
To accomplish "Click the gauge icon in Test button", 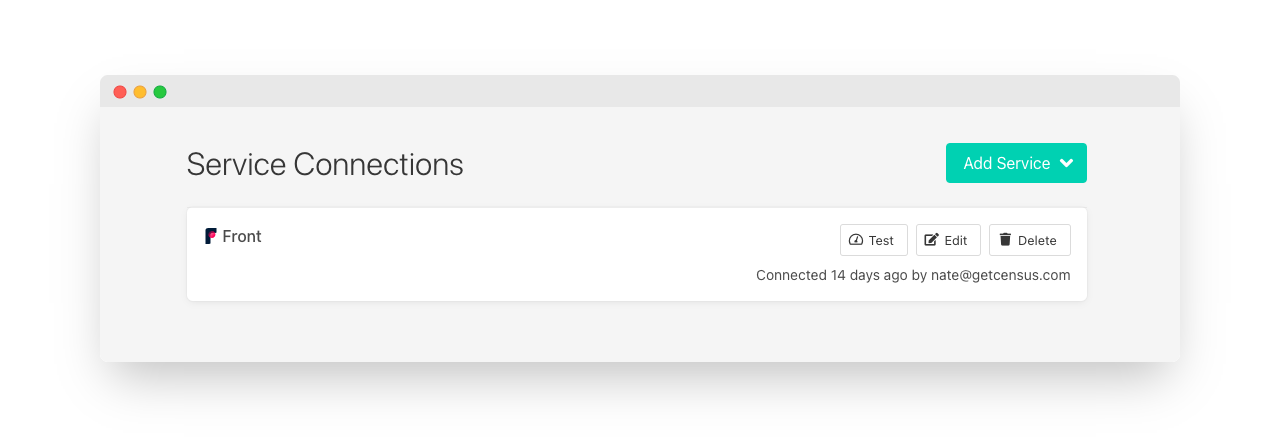I will (856, 240).
